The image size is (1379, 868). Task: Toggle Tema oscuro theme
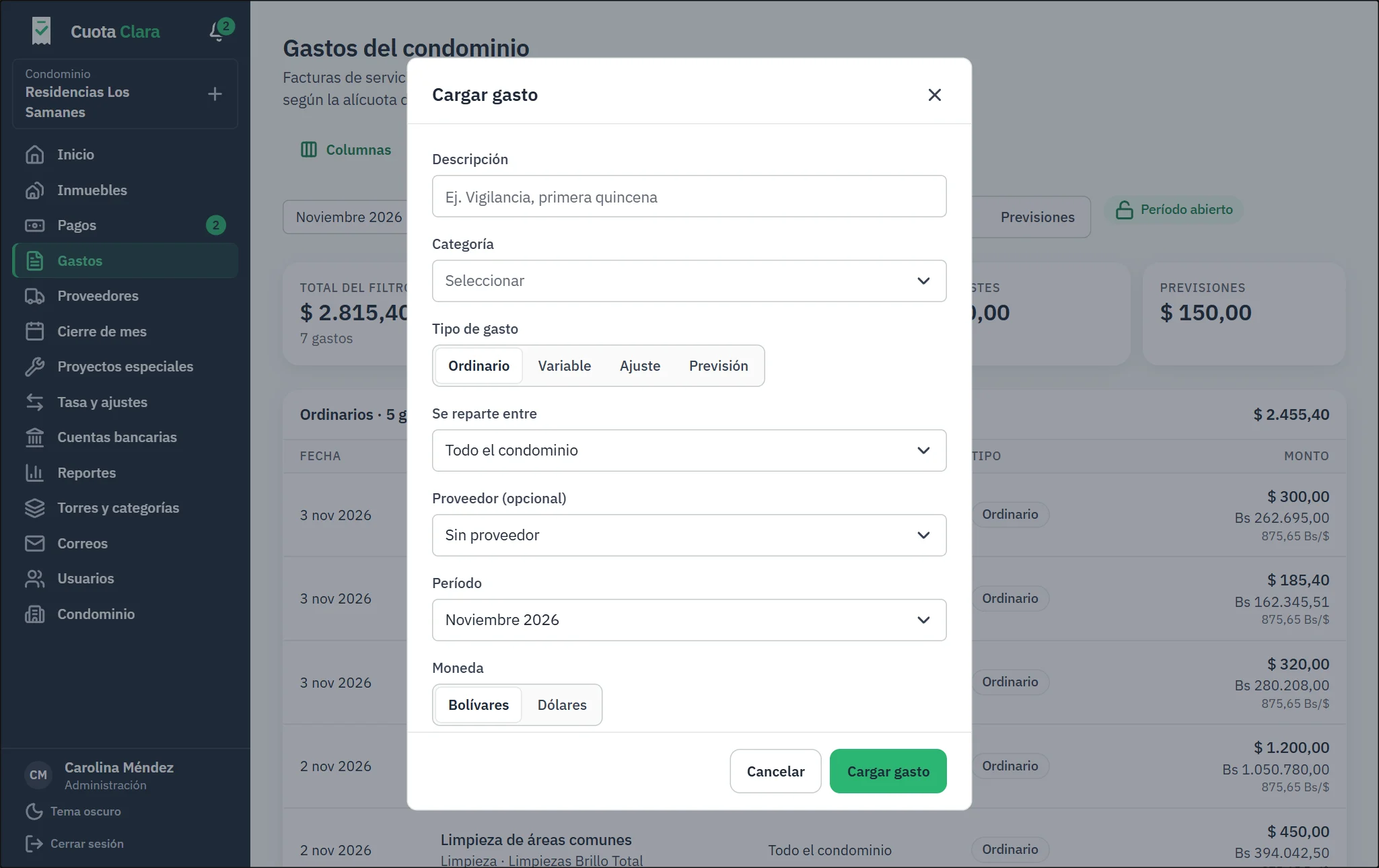point(73,811)
